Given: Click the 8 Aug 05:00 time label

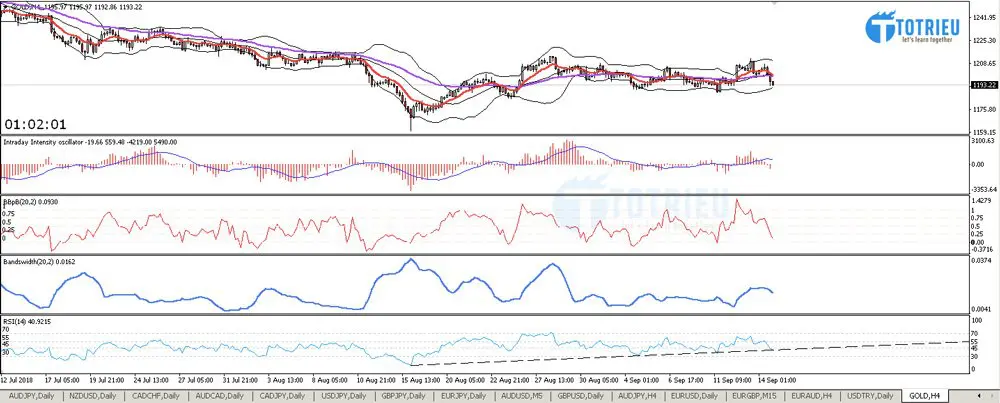Looking at the screenshot, I should click(330, 380).
